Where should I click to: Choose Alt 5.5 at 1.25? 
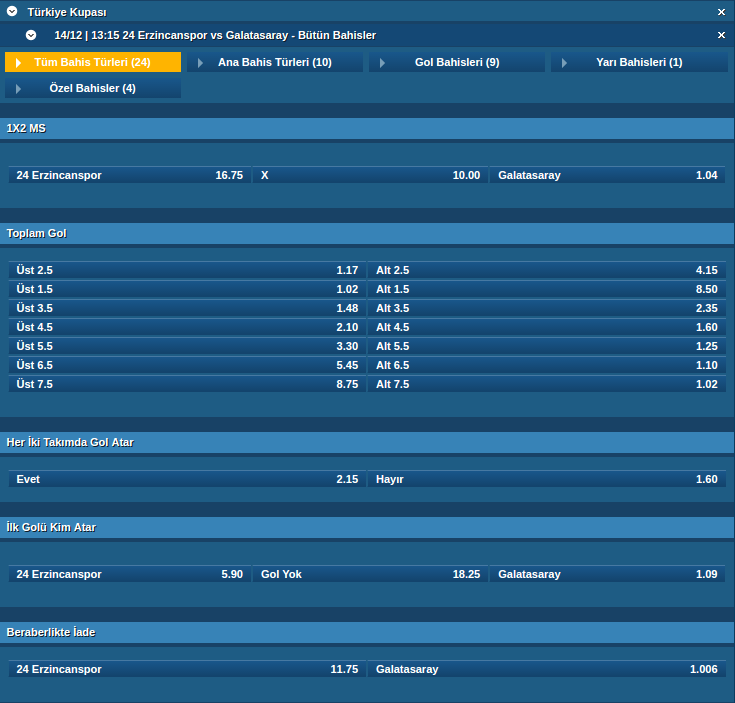pyautogui.click(x=547, y=346)
